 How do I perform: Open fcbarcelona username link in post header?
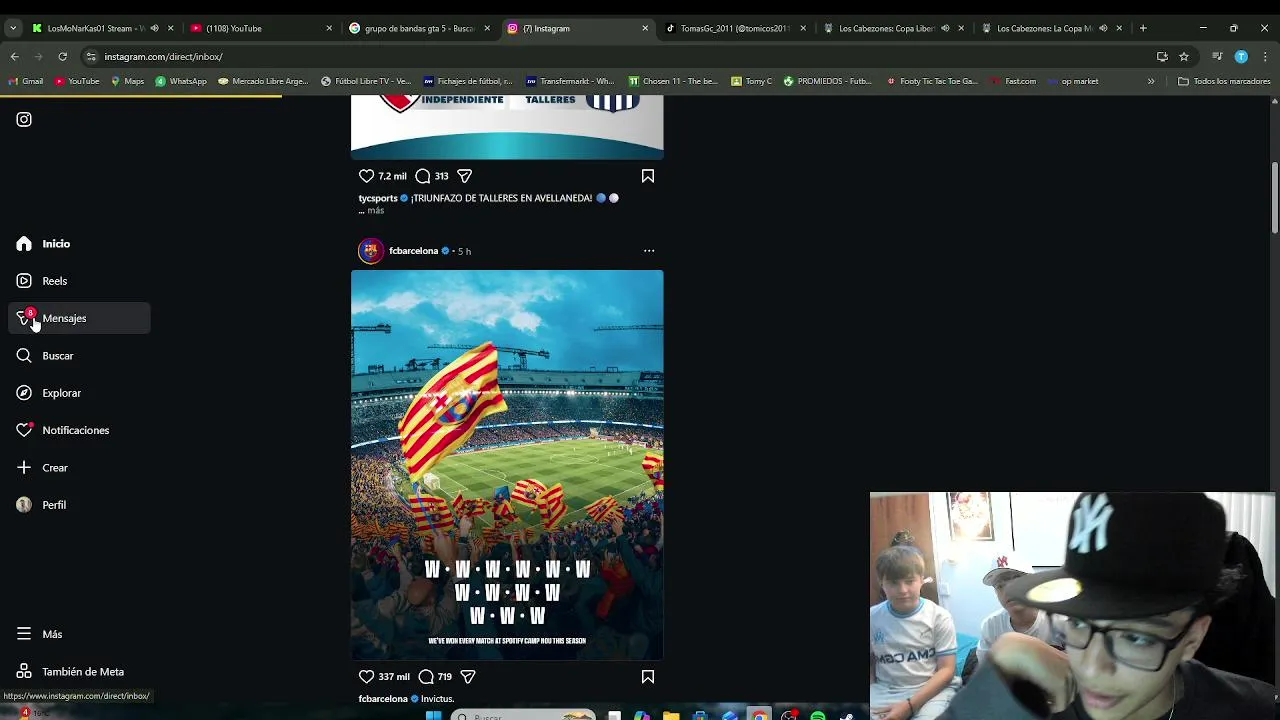click(413, 251)
